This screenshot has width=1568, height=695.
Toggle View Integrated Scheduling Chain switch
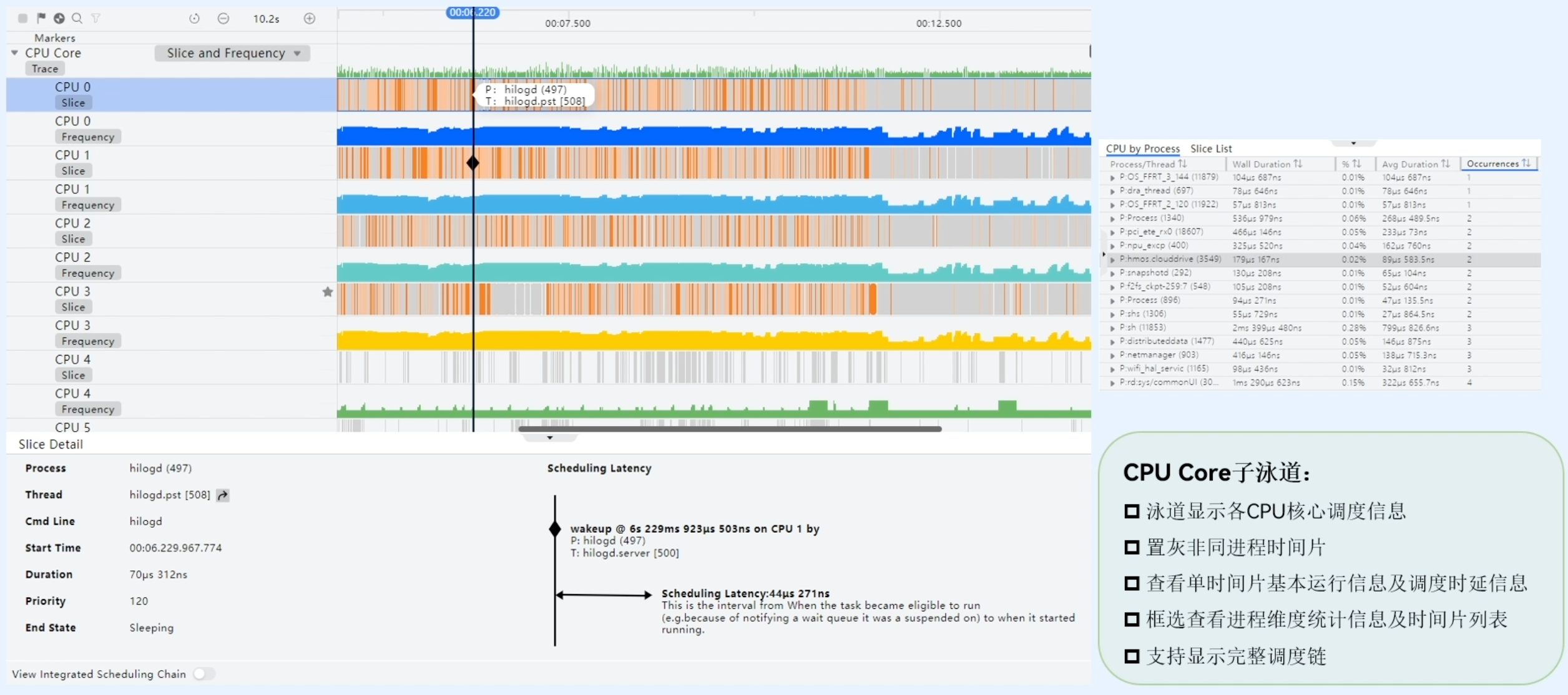tap(203, 674)
